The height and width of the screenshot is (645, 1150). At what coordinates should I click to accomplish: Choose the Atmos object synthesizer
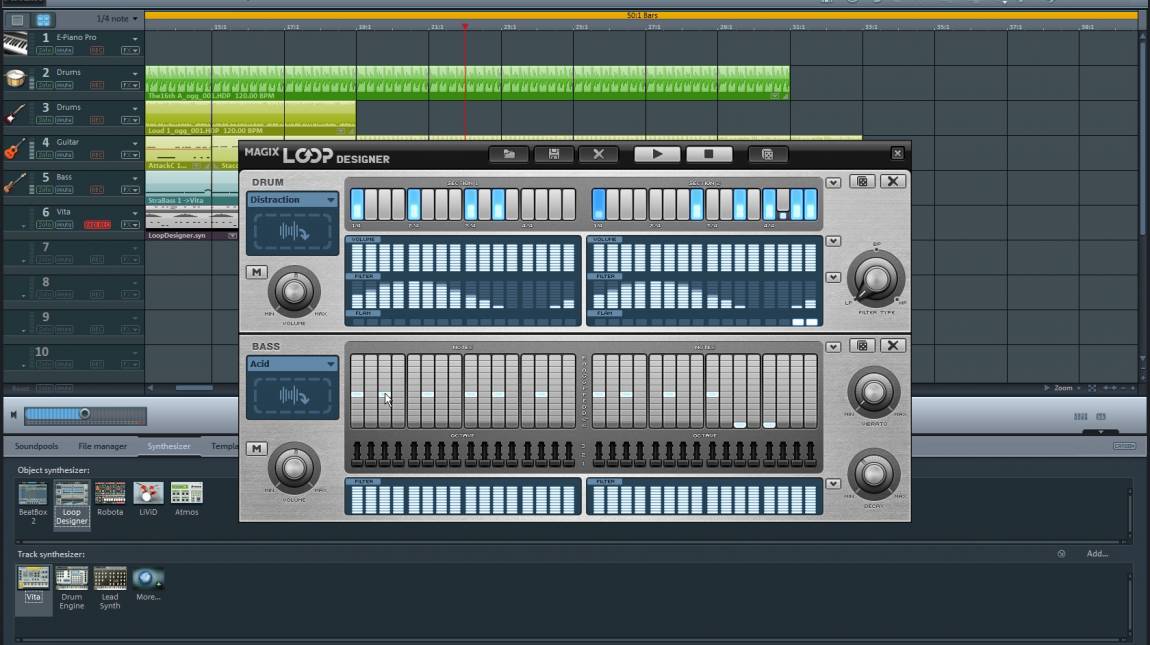tap(186, 499)
